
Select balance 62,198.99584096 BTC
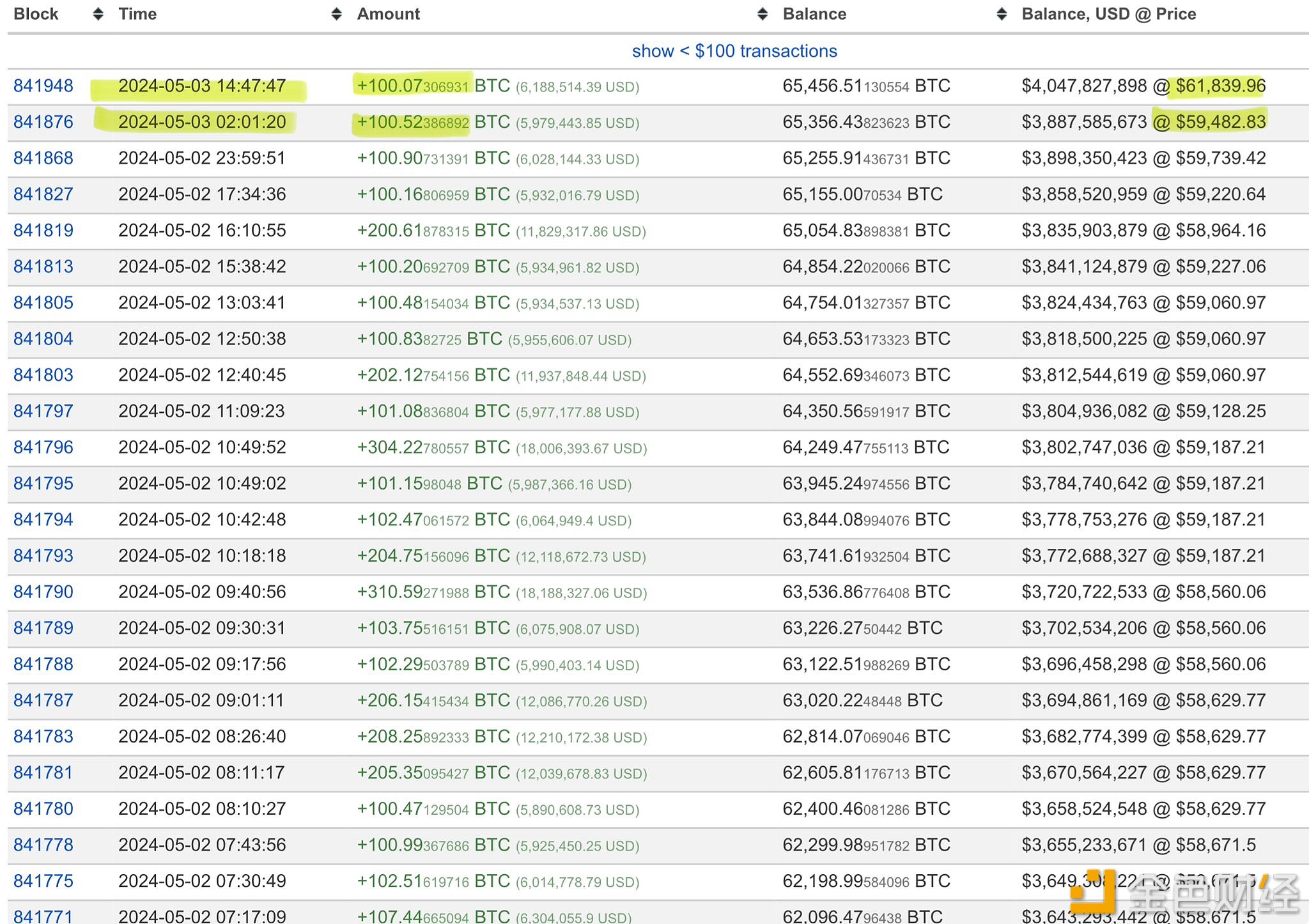point(867,881)
